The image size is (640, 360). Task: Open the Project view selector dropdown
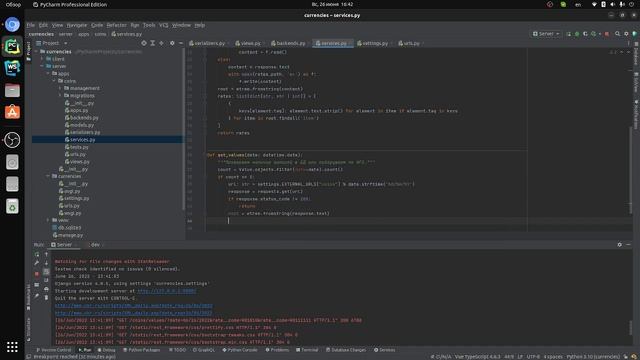pos(52,43)
